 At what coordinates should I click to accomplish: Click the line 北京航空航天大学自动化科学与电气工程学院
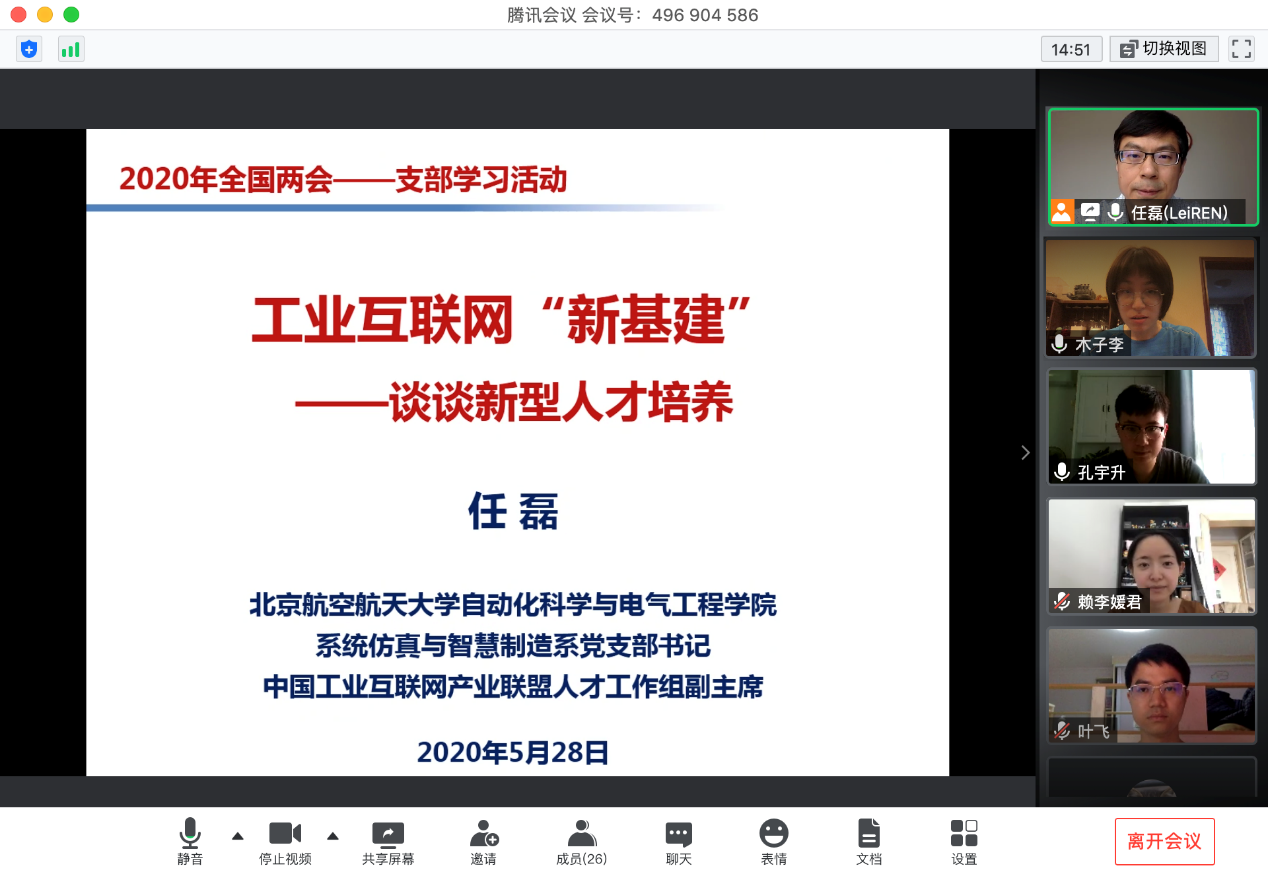(x=513, y=605)
